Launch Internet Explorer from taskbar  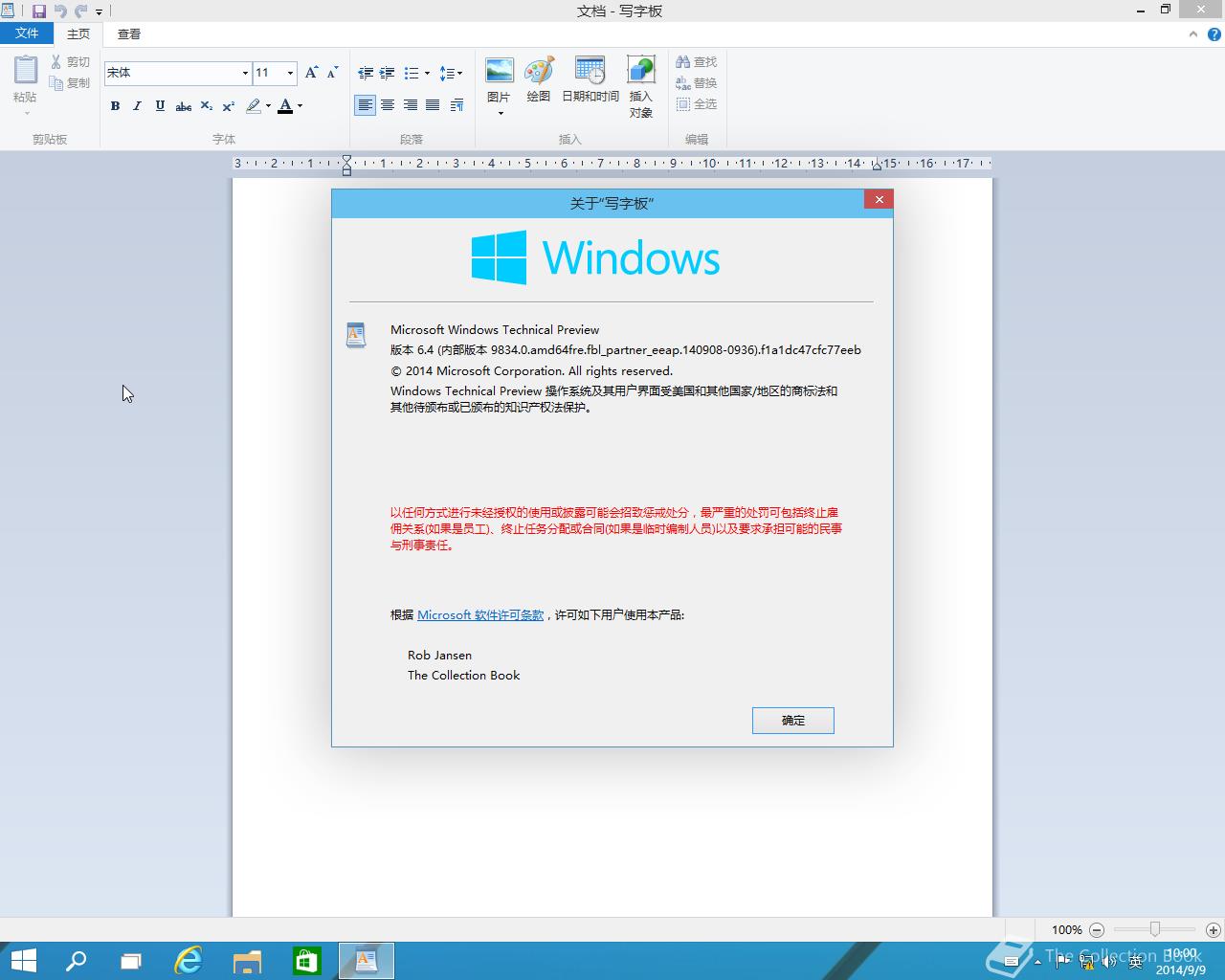point(189,961)
